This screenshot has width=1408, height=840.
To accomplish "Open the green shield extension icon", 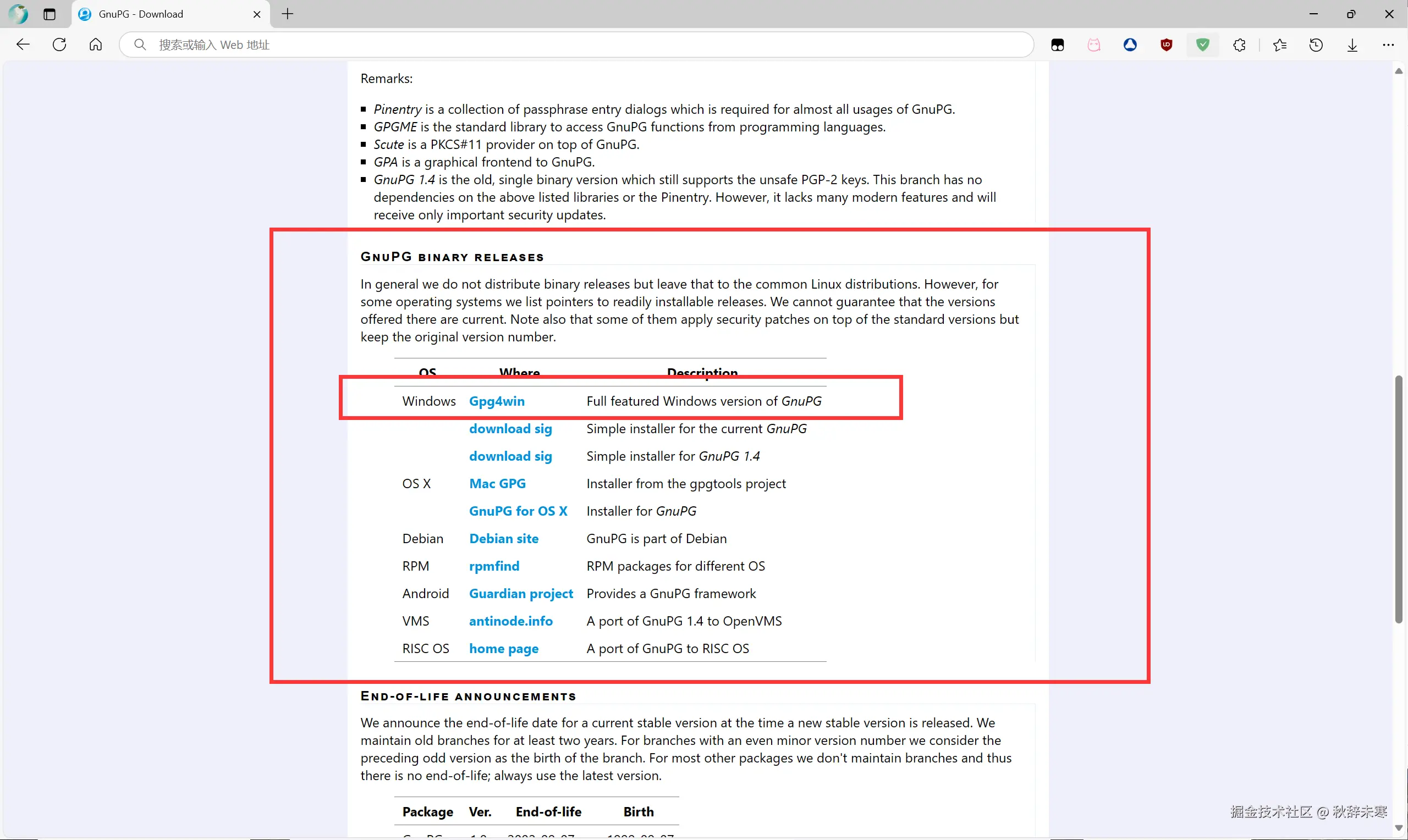I will pos(1202,45).
